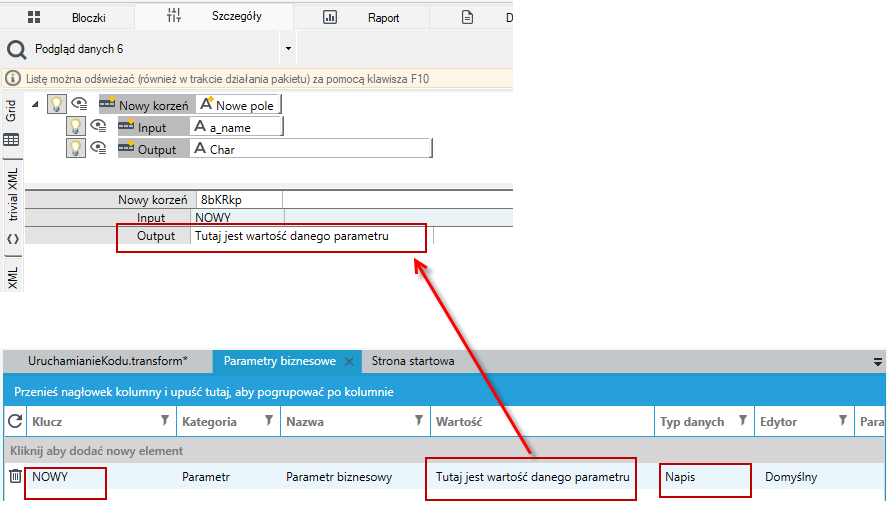Image resolution: width=887 pixels, height=517 pixels.
Task: Open the Strona startowa tab
Action: (412, 361)
